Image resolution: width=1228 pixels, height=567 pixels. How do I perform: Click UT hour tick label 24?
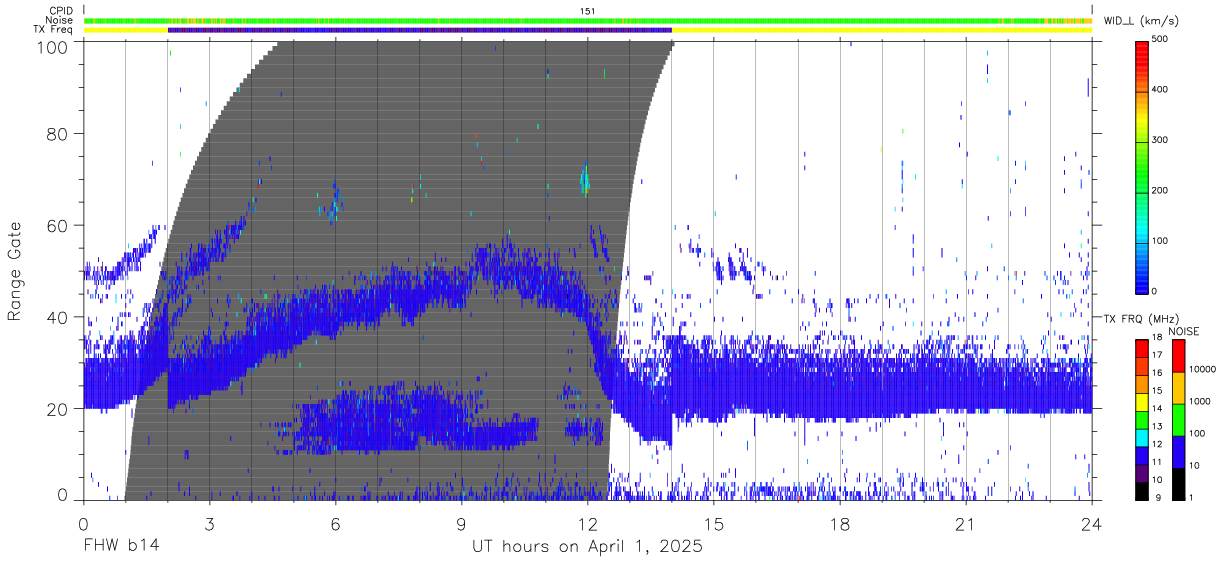click(x=1092, y=524)
